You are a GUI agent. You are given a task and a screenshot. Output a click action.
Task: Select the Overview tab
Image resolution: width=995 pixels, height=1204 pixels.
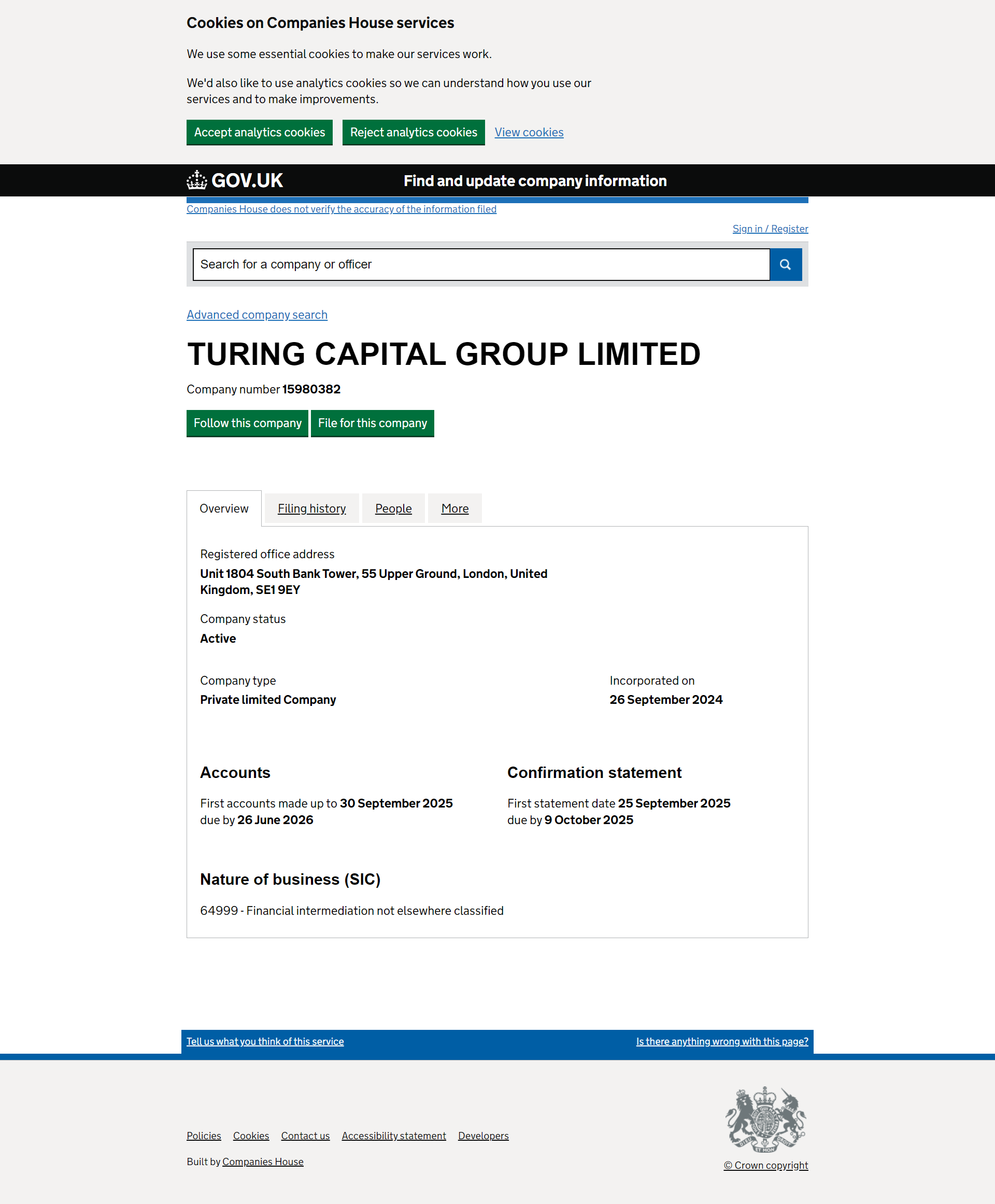[224, 508]
